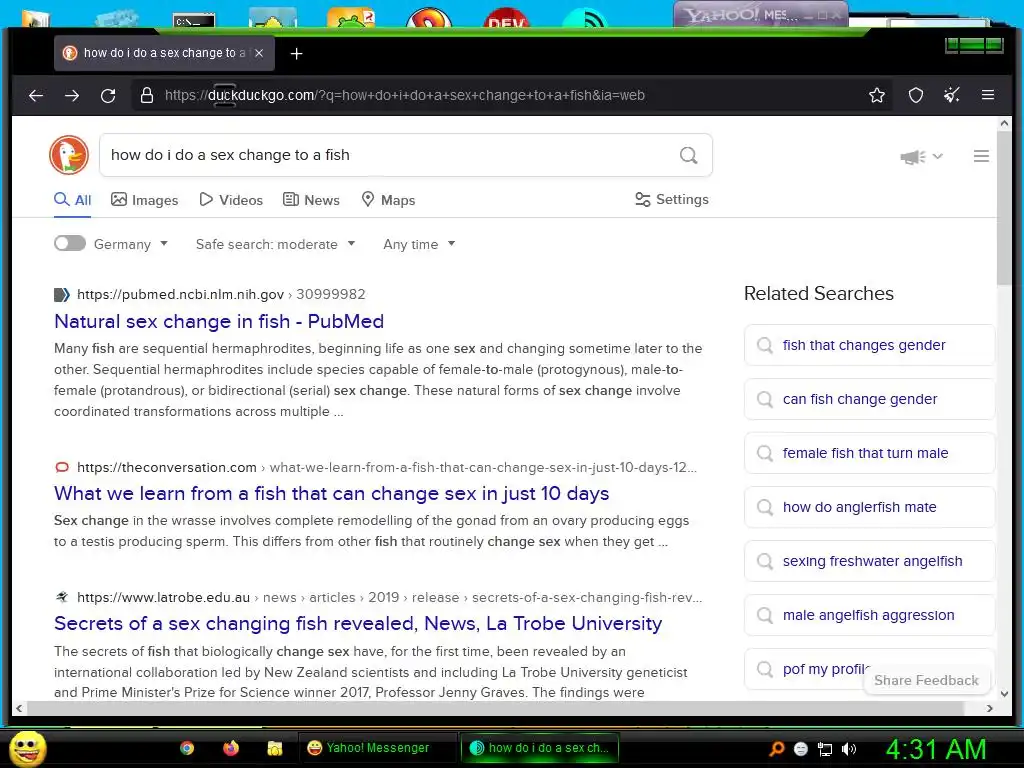Click the magnifier search button in search box

[688, 155]
